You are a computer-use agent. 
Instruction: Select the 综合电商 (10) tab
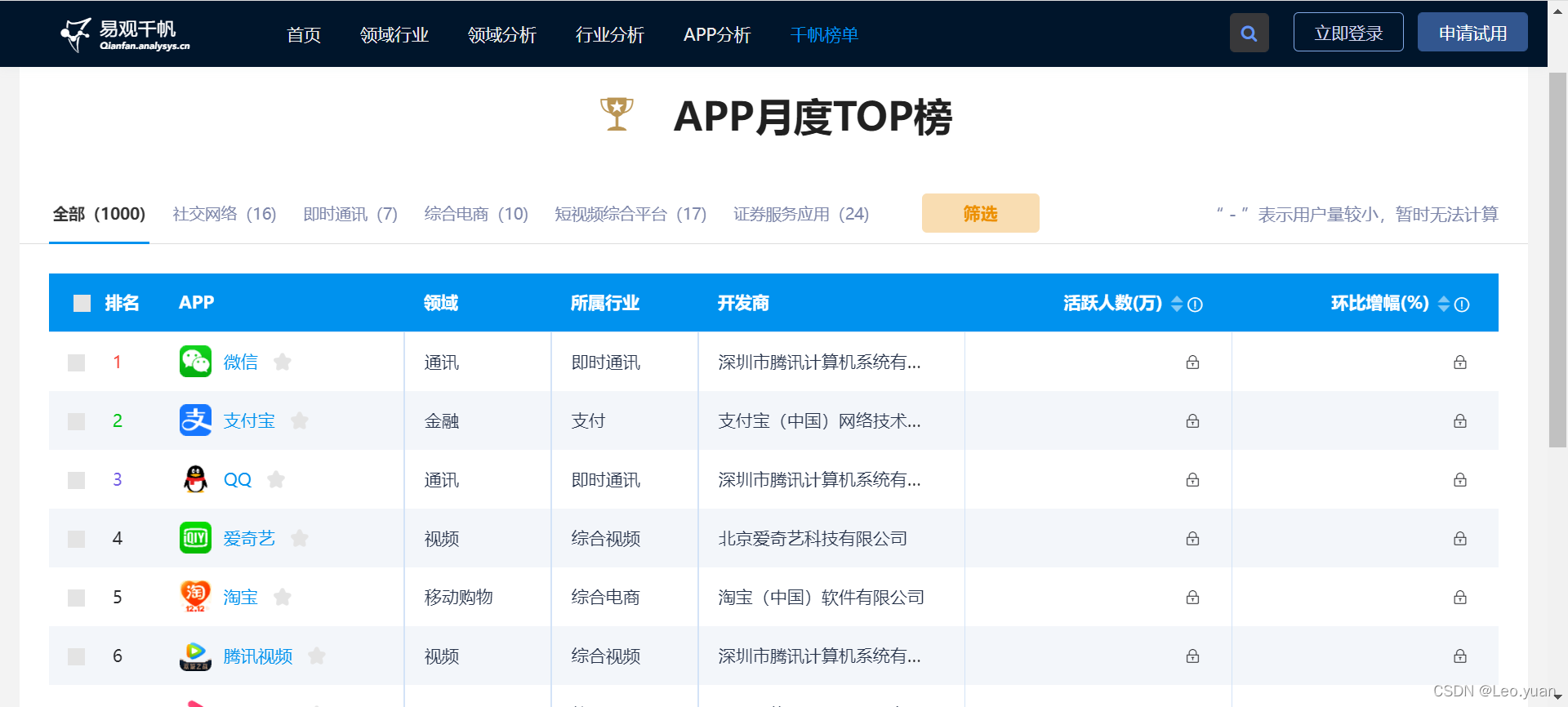point(476,214)
